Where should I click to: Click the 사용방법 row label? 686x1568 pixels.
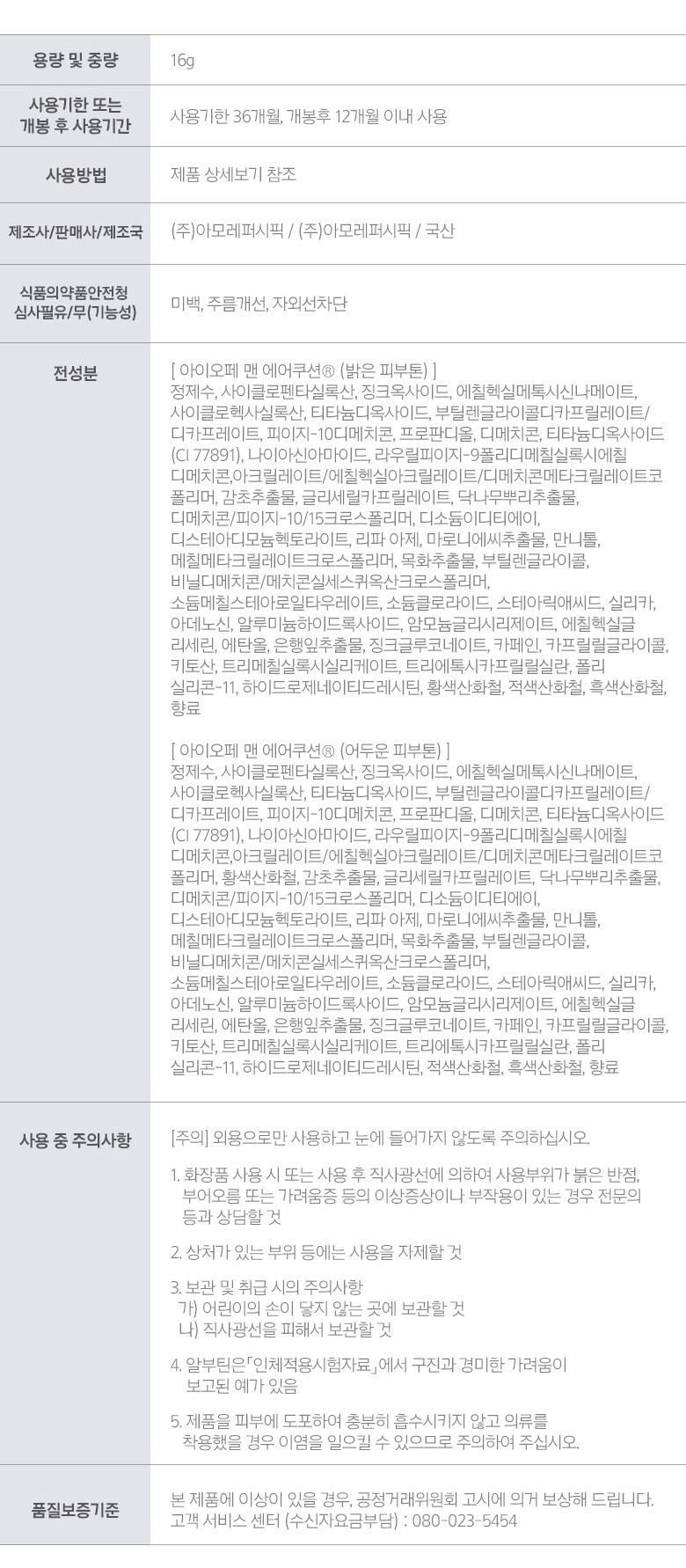[x=75, y=174]
